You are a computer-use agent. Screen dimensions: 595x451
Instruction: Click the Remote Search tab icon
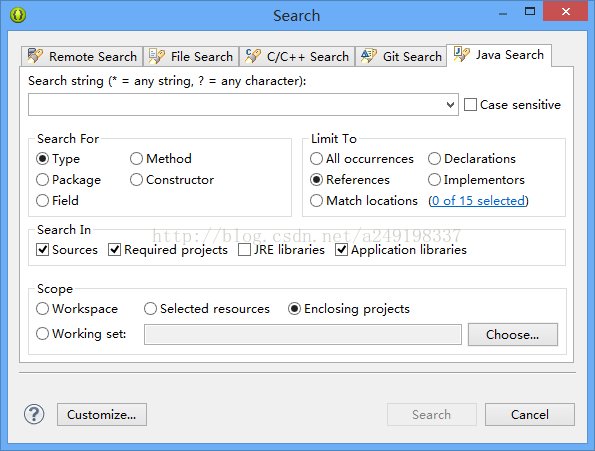(35, 56)
